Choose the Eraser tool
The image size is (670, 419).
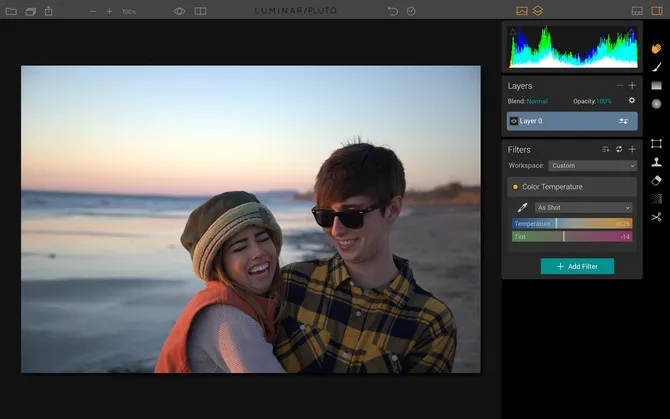click(656, 180)
